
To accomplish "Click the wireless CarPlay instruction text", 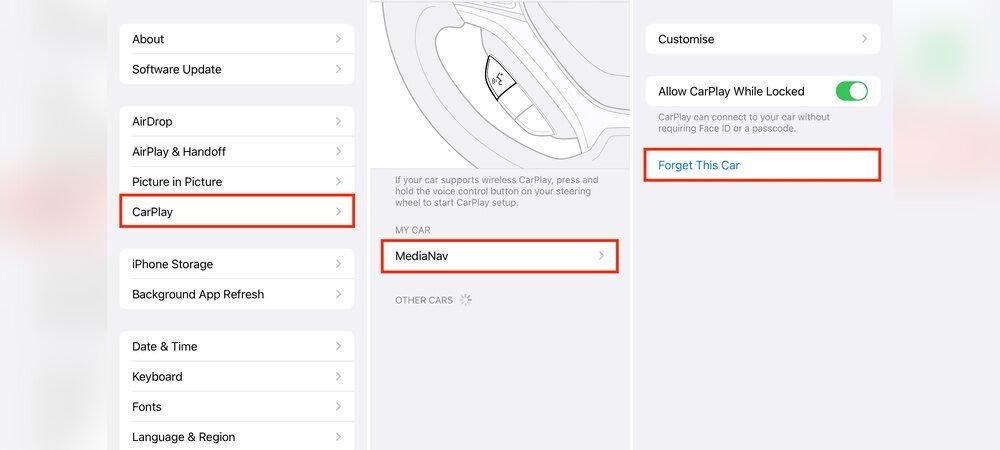I will (497, 191).
